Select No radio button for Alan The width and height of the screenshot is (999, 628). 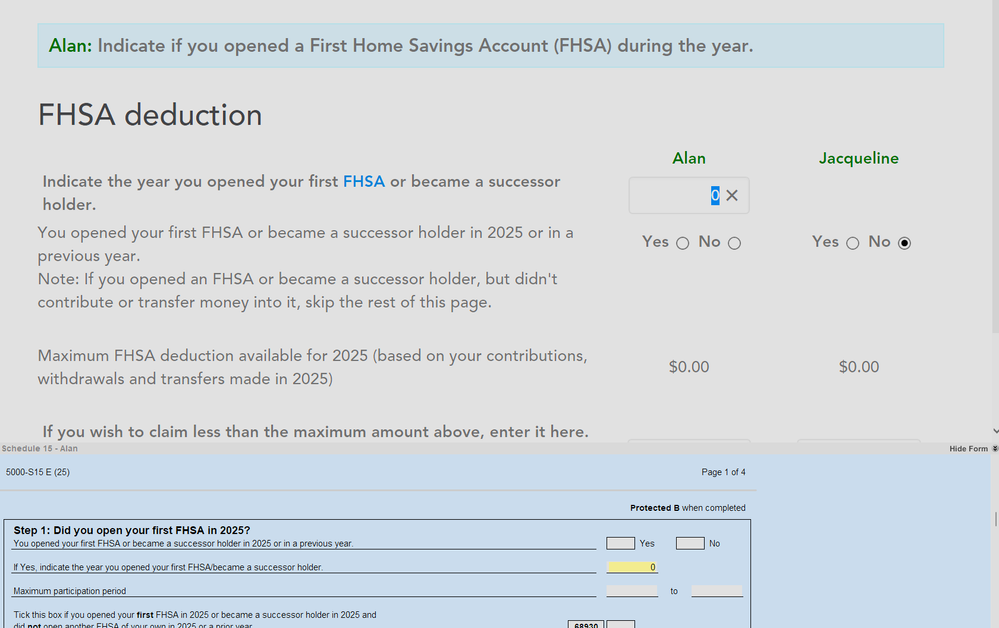[x=734, y=243]
